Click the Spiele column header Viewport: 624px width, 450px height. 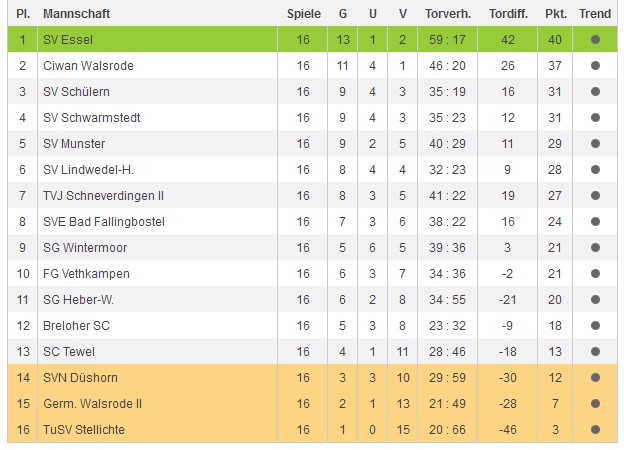pos(304,14)
